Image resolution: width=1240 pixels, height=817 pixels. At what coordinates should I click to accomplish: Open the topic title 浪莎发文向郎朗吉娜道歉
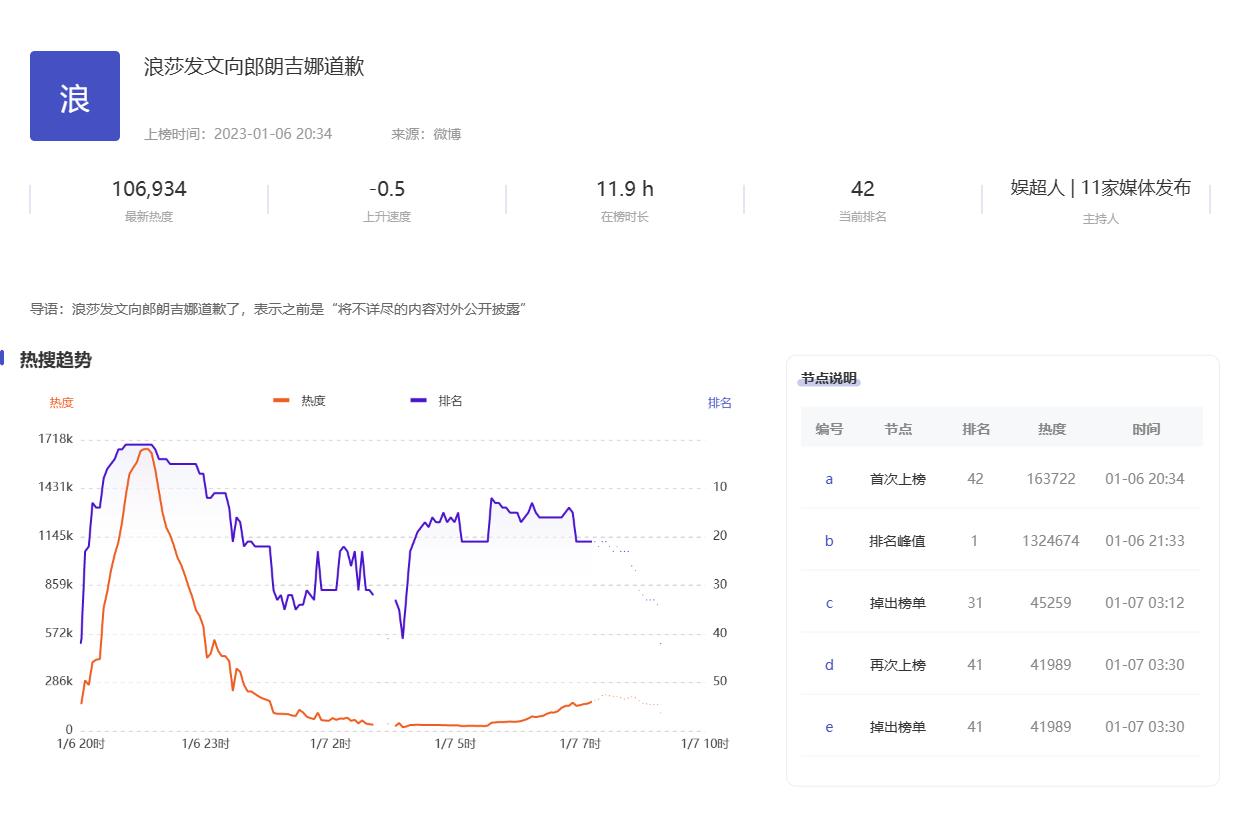point(254,67)
